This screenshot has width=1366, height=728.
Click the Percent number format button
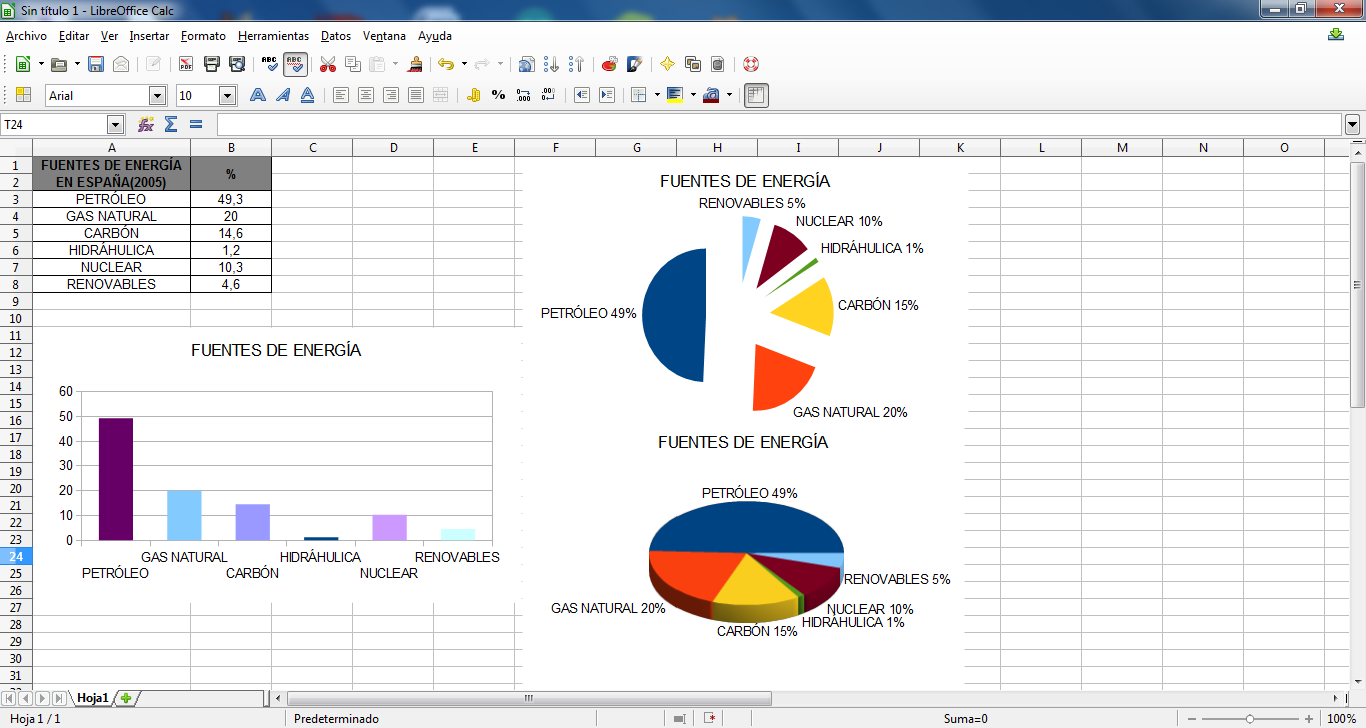[x=498, y=95]
